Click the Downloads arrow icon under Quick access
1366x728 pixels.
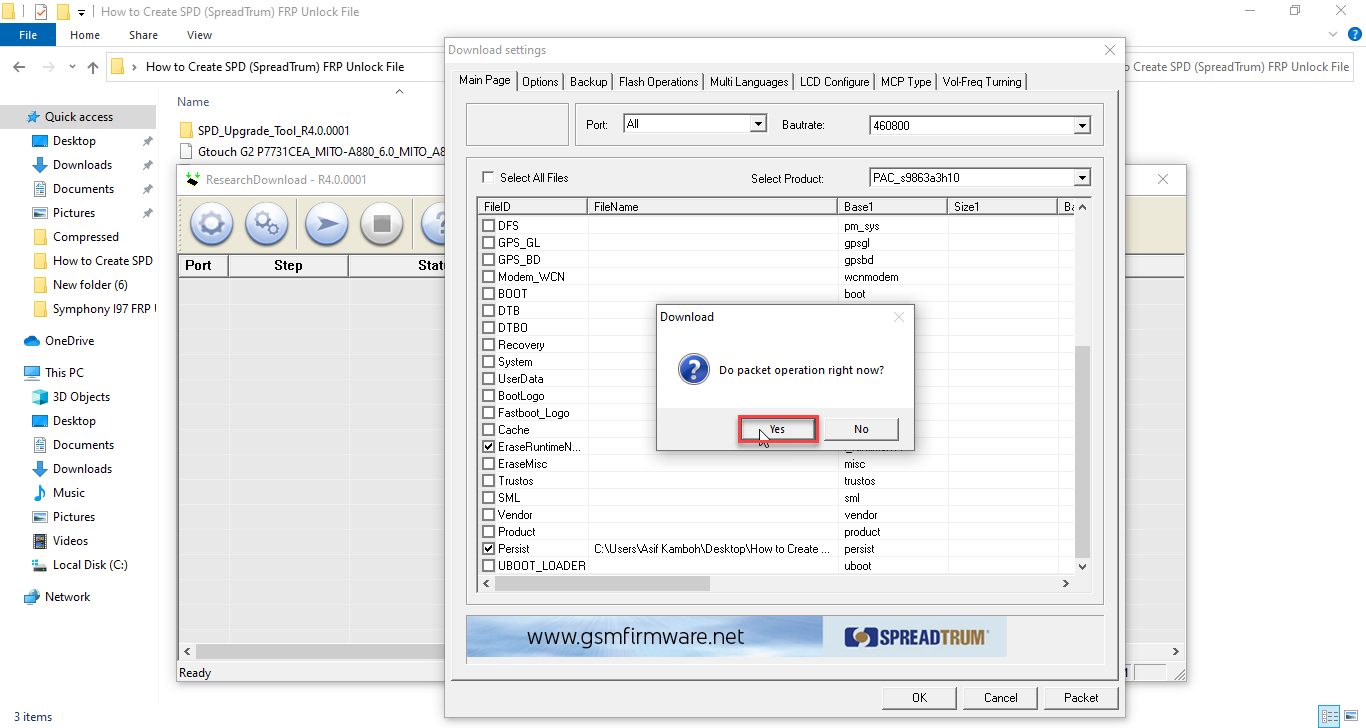tap(40, 165)
